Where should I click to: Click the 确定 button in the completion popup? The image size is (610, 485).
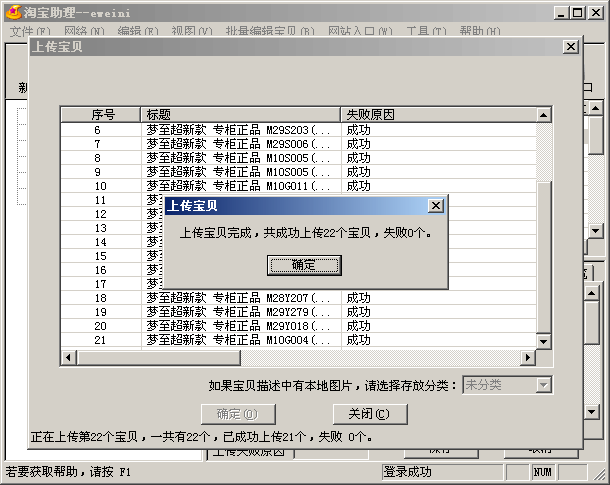[304, 265]
